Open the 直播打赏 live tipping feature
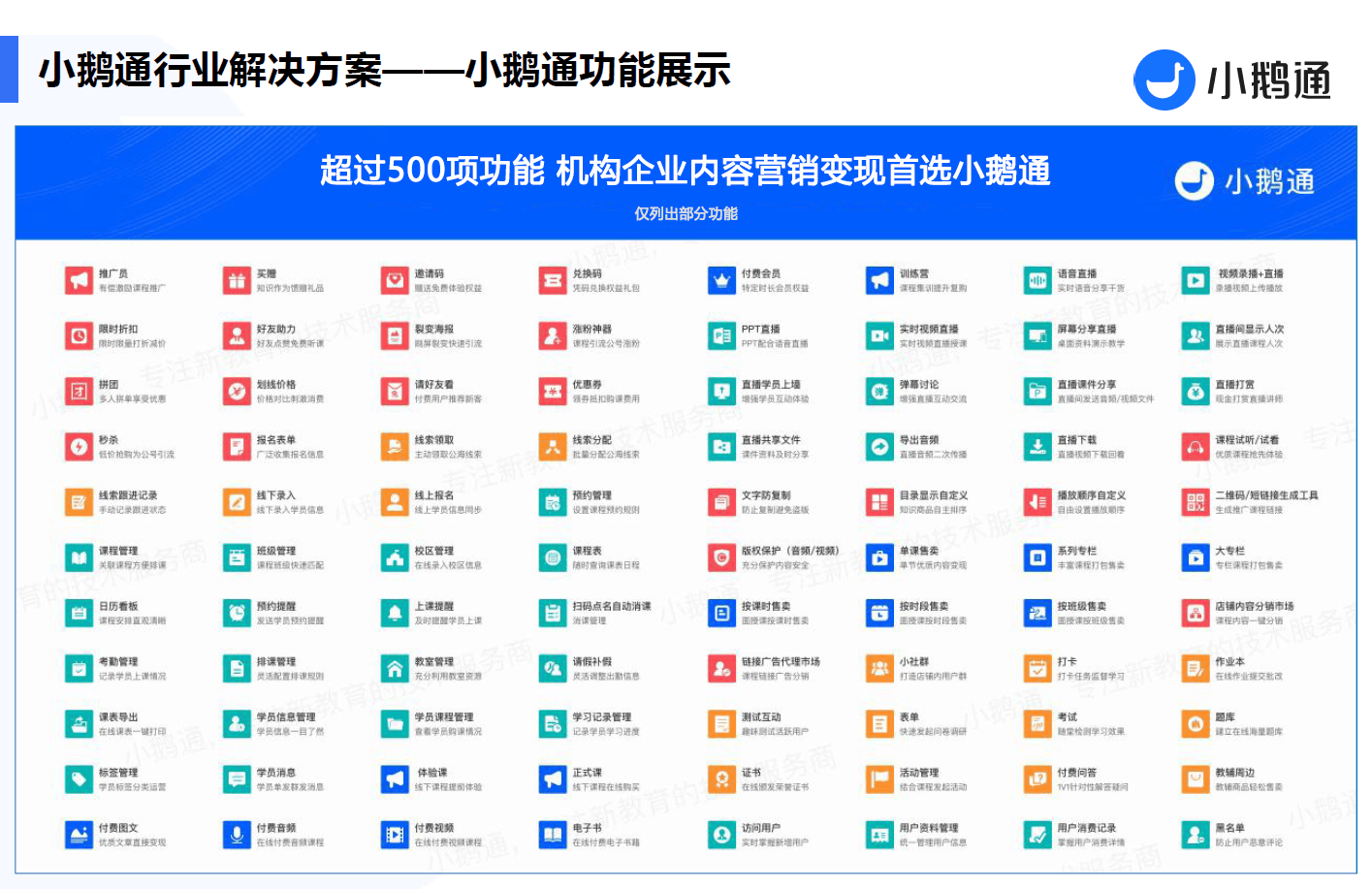The height and width of the screenshot is (889, 1372). [1196, 391]
